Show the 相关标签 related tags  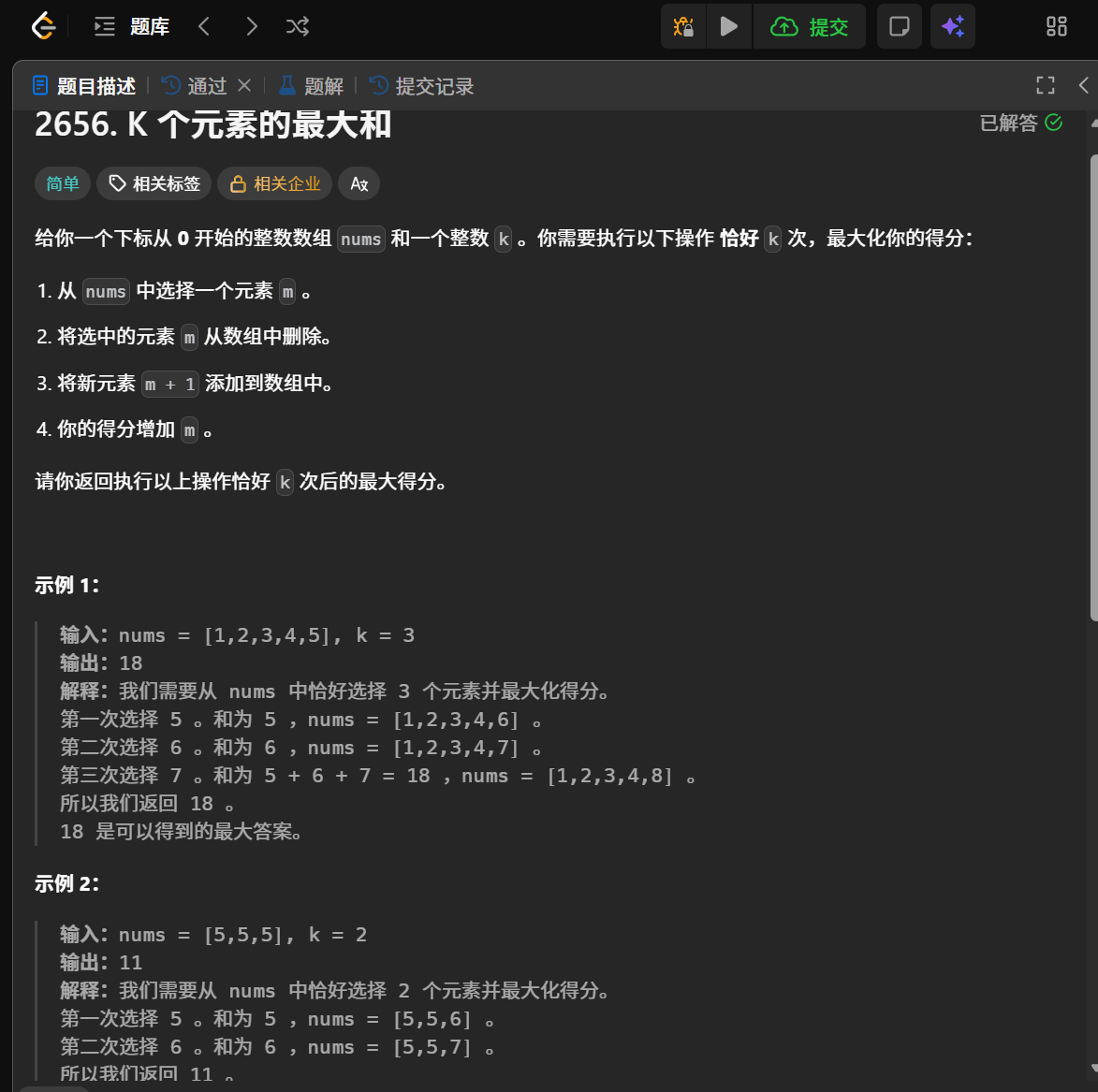click(x=154, y=183)
